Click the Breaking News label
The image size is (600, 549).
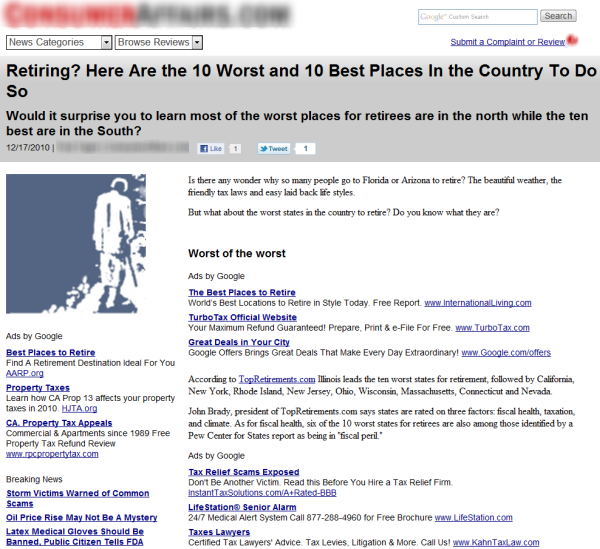34,479
